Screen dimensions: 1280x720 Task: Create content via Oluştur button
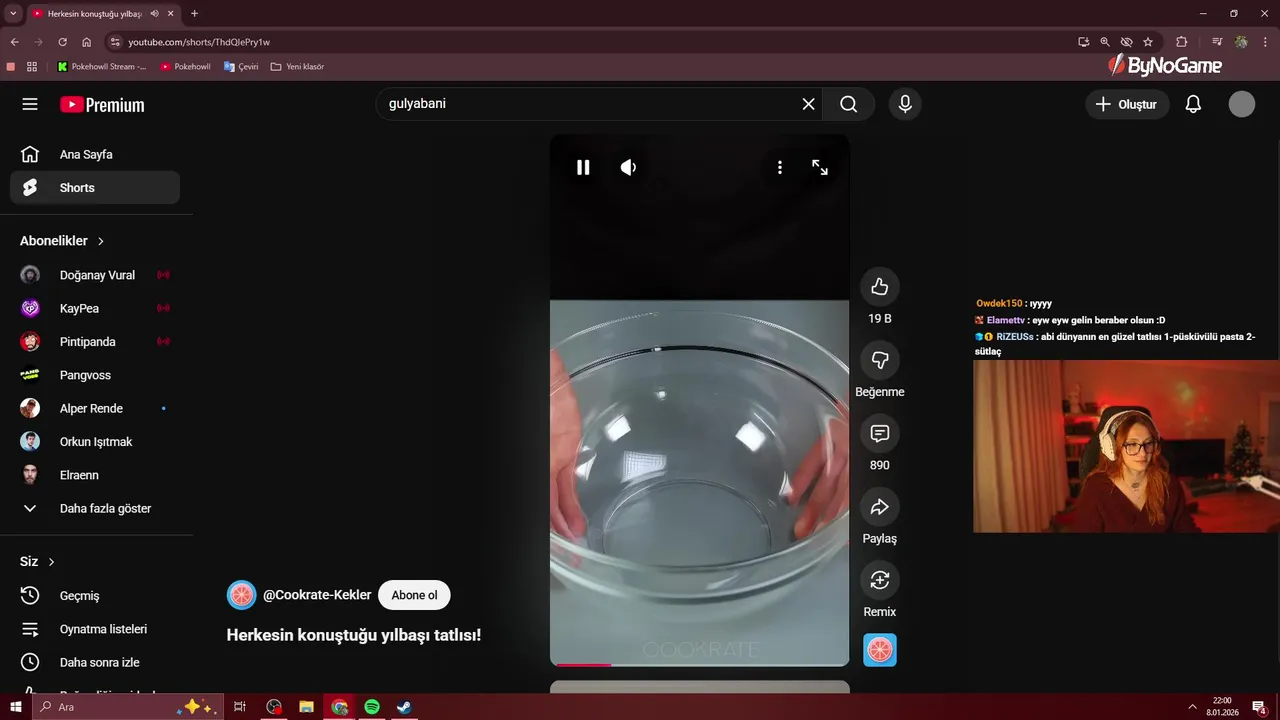1127,104
